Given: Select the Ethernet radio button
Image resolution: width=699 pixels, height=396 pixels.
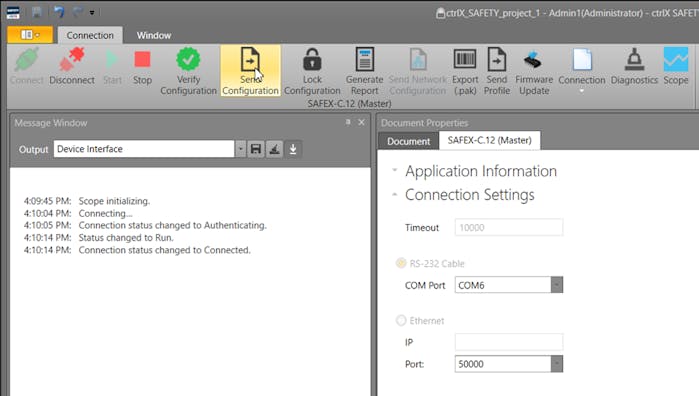Looking at the screenshot, I should [401, 320].
